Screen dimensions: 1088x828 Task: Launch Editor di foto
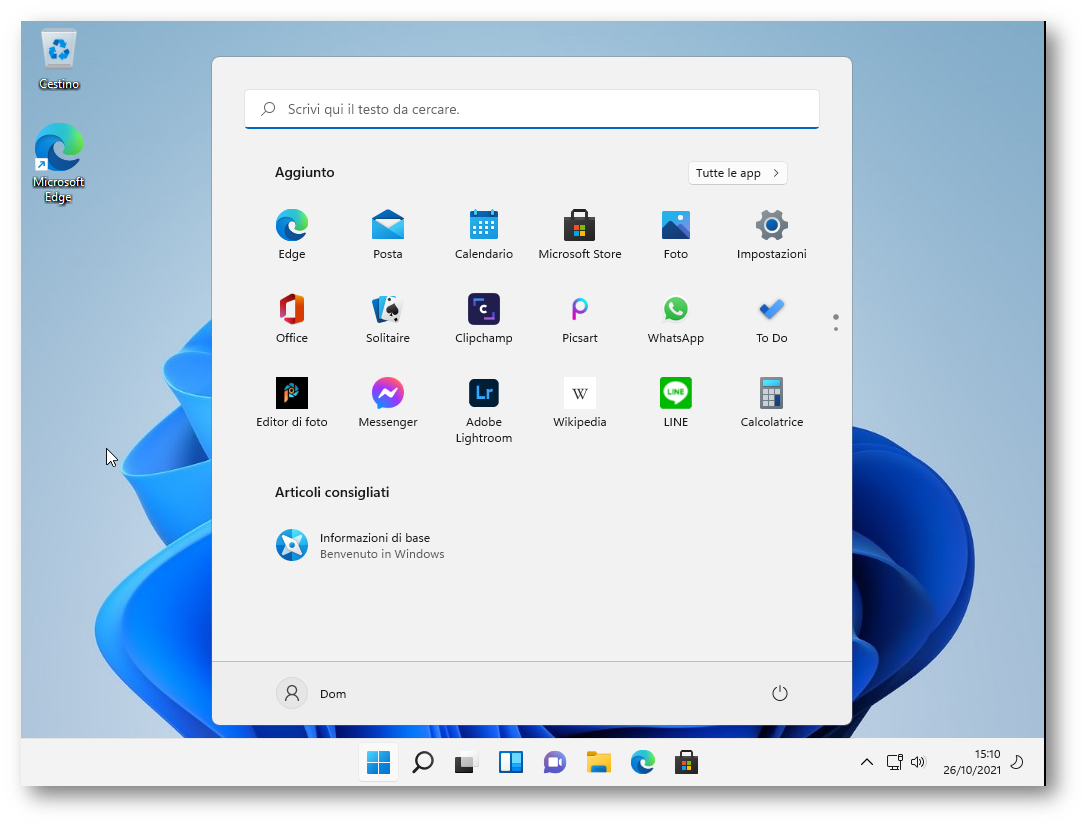(x=291, y=403)
